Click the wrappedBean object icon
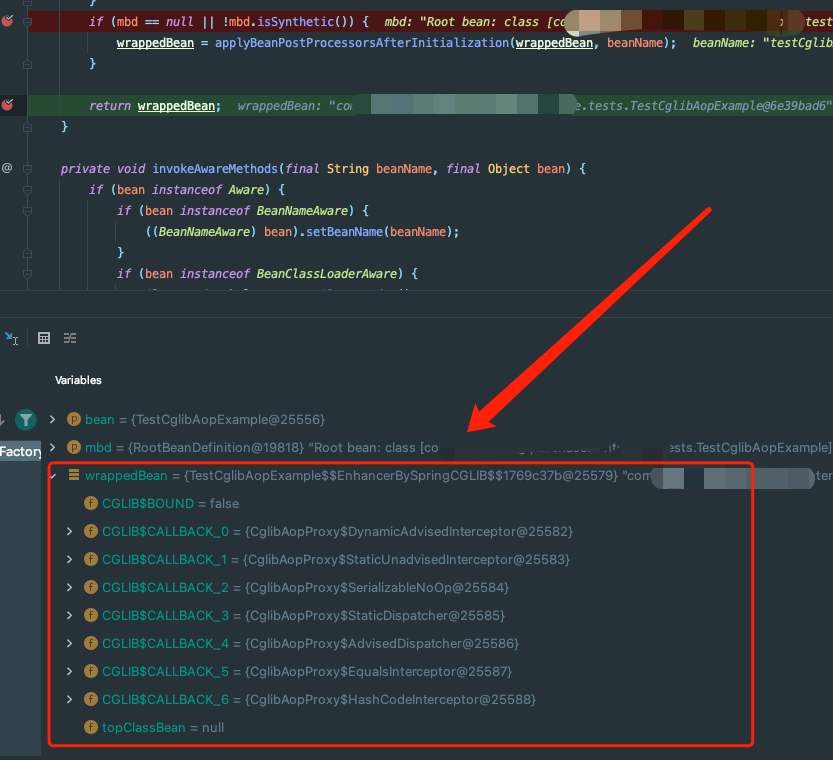Image resolution: width=833 pixels, height=760 pixels. coord(74,475)
